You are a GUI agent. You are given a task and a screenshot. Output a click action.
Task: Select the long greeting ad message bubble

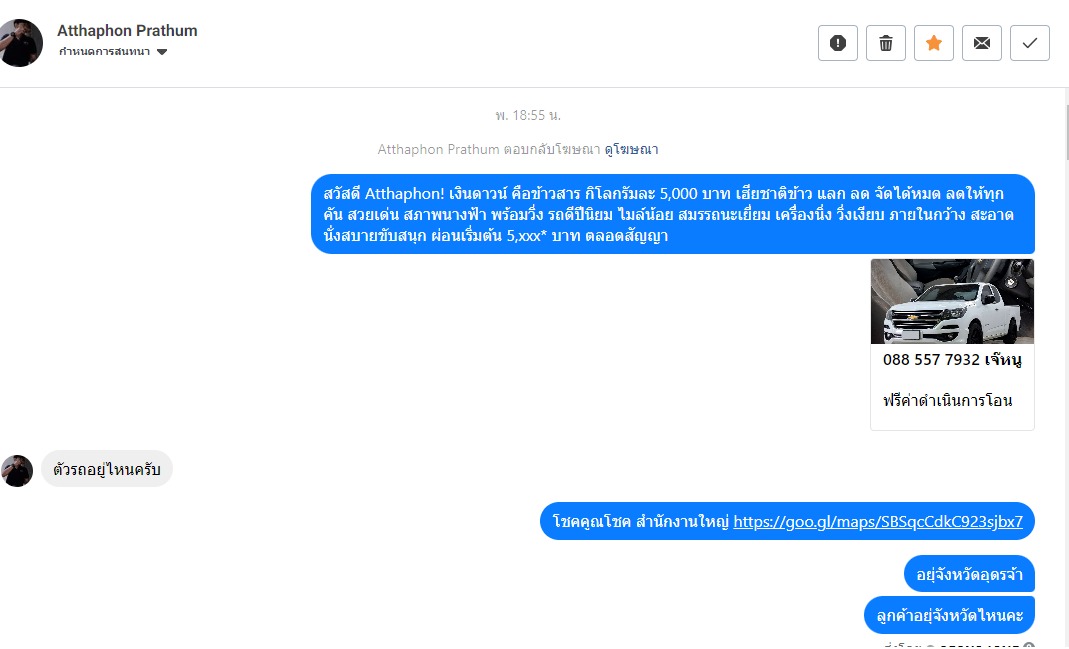click(673, 214)
